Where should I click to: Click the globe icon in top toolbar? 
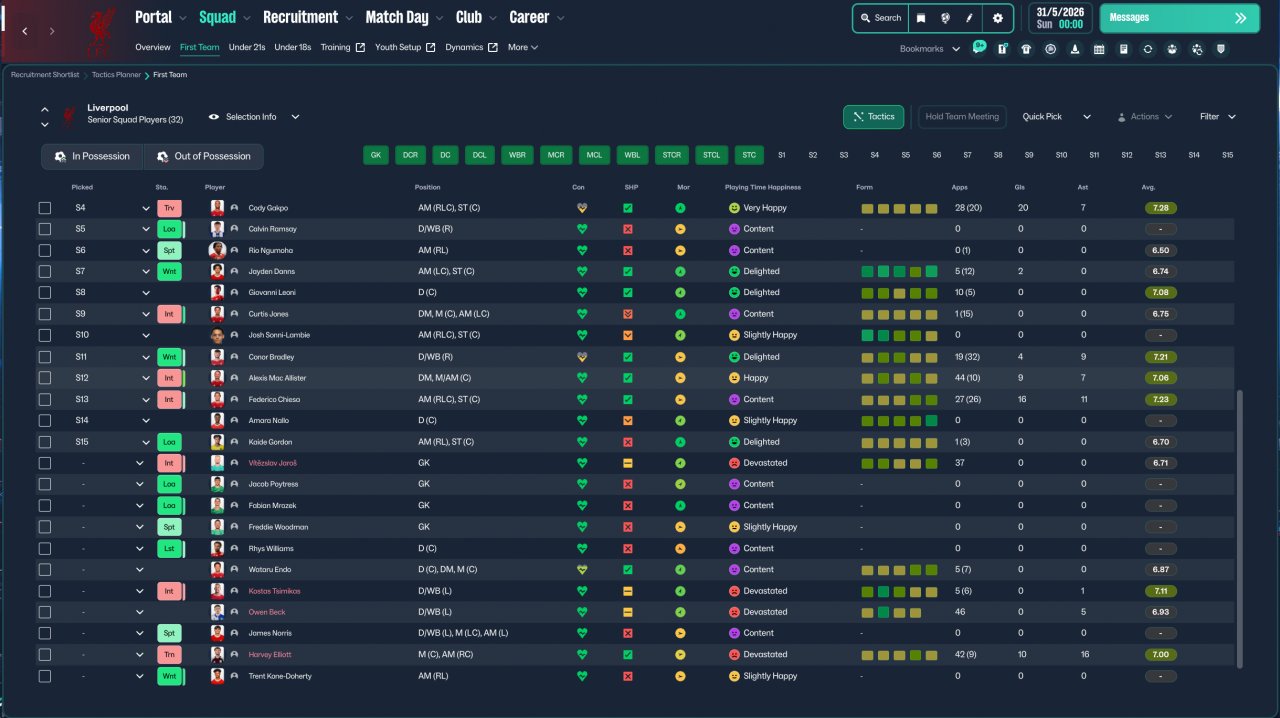945,18
